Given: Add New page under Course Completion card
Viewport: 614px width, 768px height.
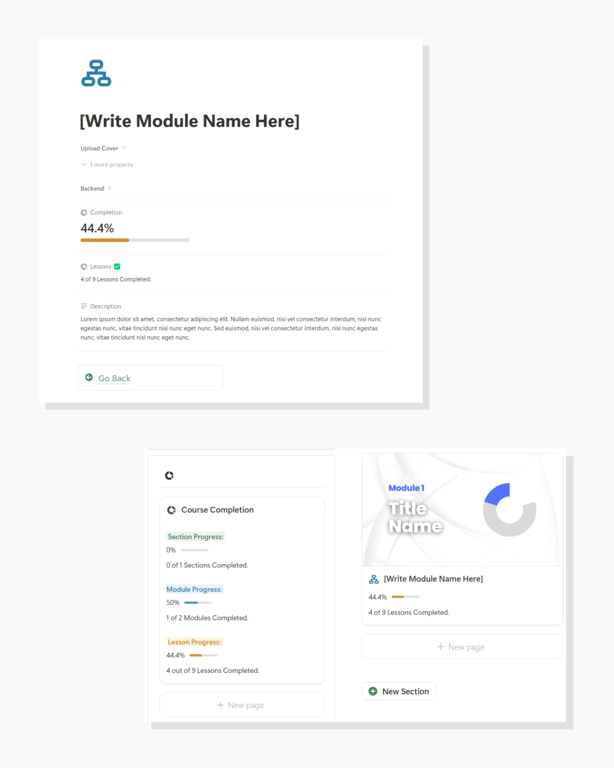Looking at the screenshot, I should coord(242,705).
